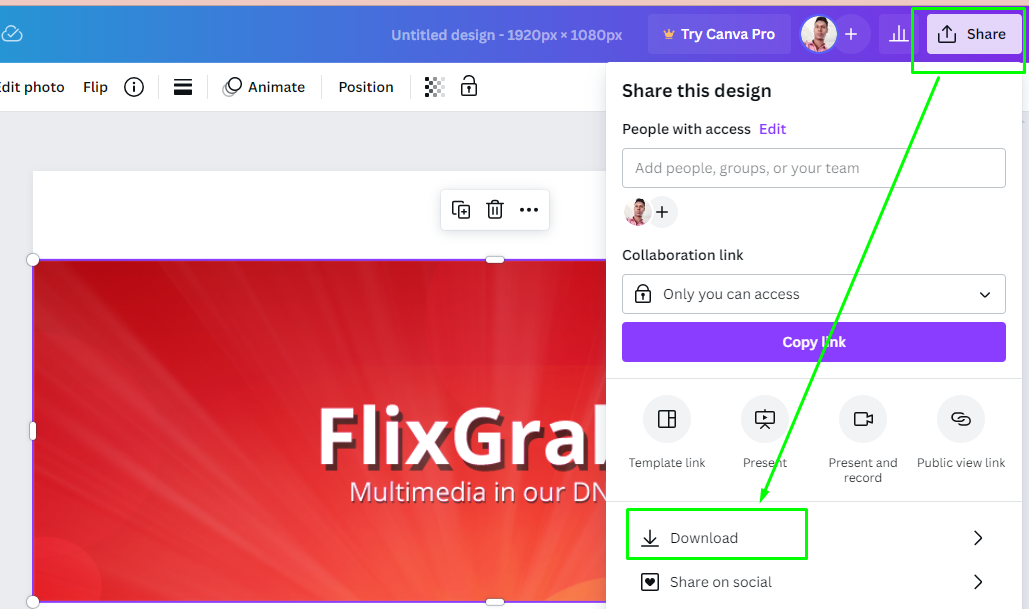Delete element with the trash icon
This screenshot has width=1029, height=609.
click(x=495, y=209)
